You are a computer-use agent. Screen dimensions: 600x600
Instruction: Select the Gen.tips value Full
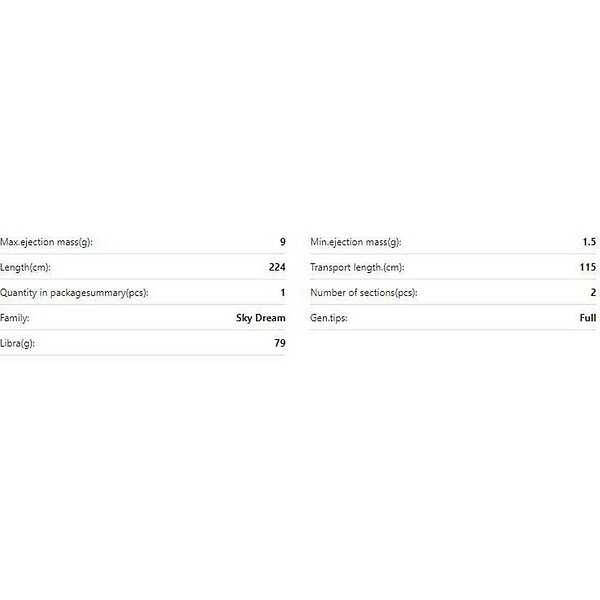587,318
